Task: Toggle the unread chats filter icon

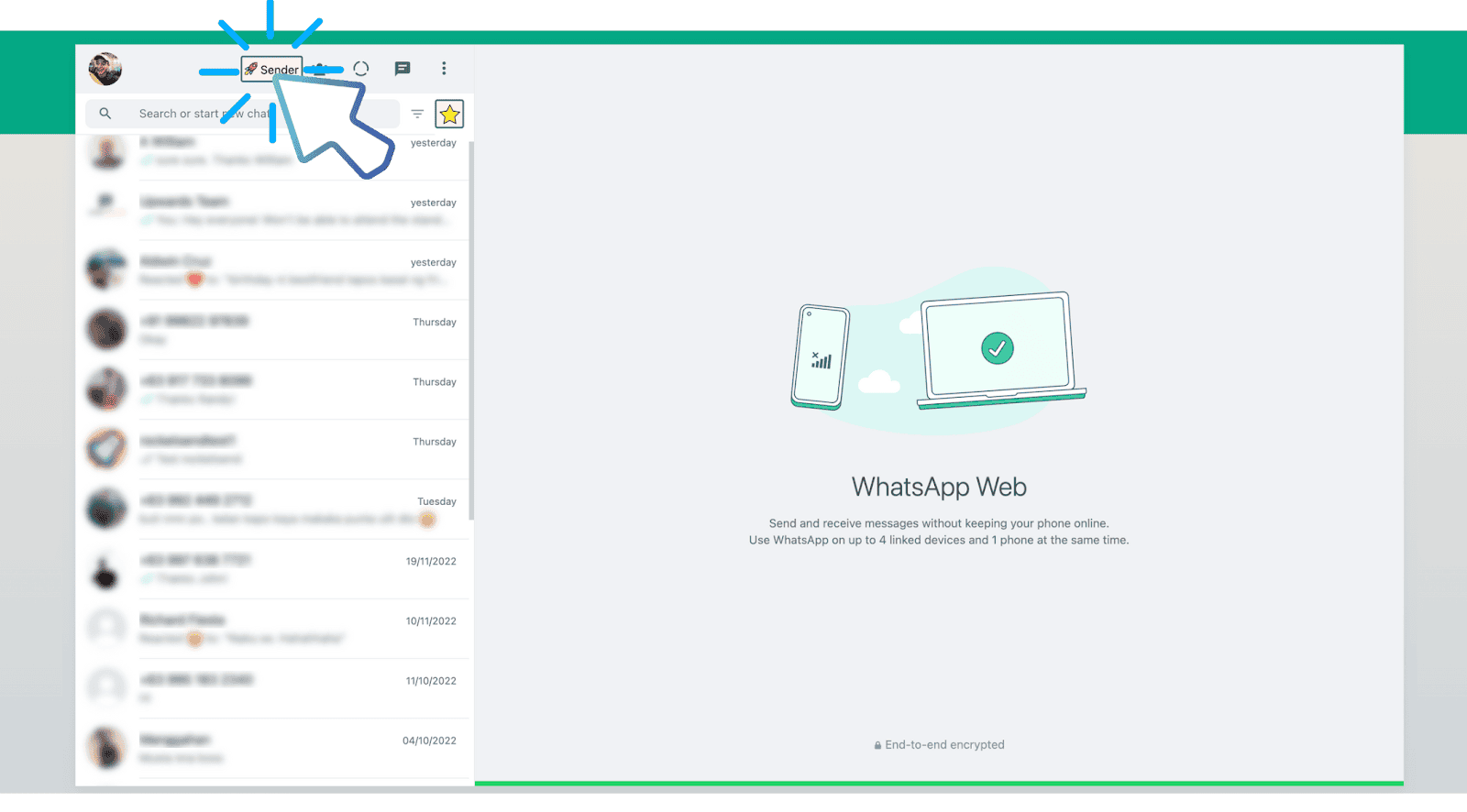Action: [x=417, y=114]
